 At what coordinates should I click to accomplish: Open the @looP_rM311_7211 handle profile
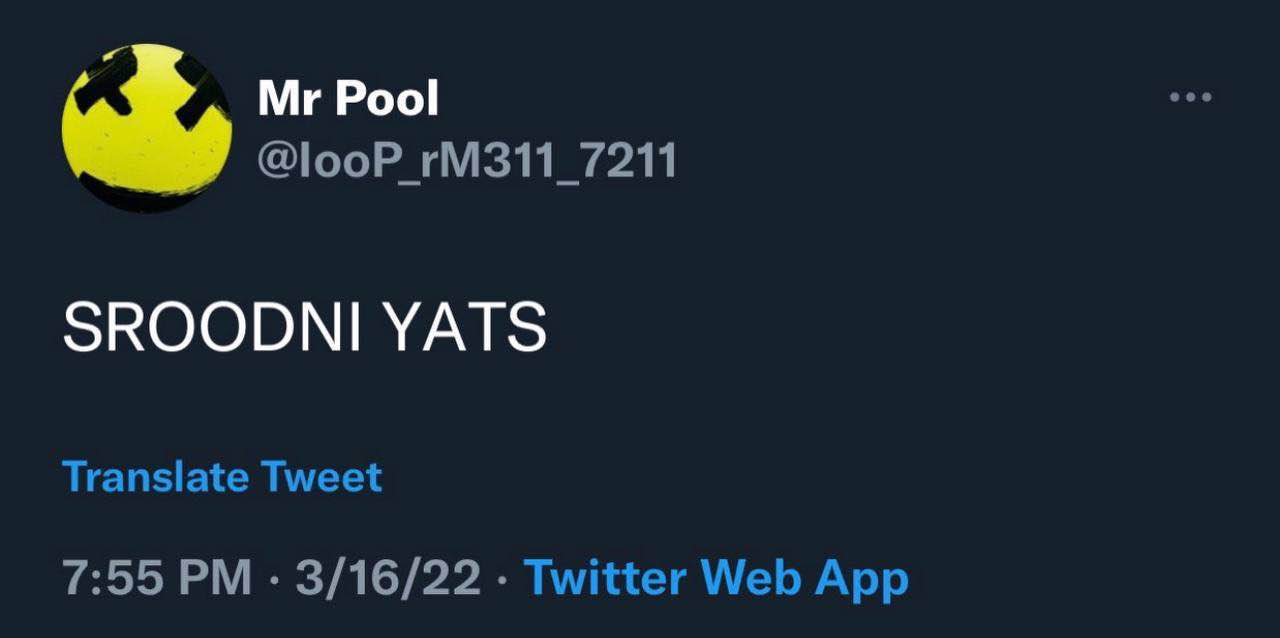click(x=467, y=161)
